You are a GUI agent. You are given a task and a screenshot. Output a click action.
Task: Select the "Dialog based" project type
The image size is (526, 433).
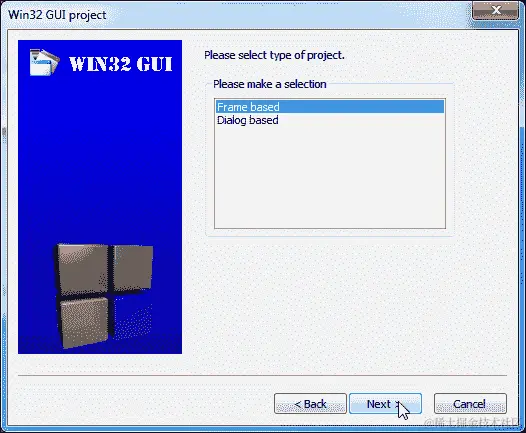(x=330, y=120)
